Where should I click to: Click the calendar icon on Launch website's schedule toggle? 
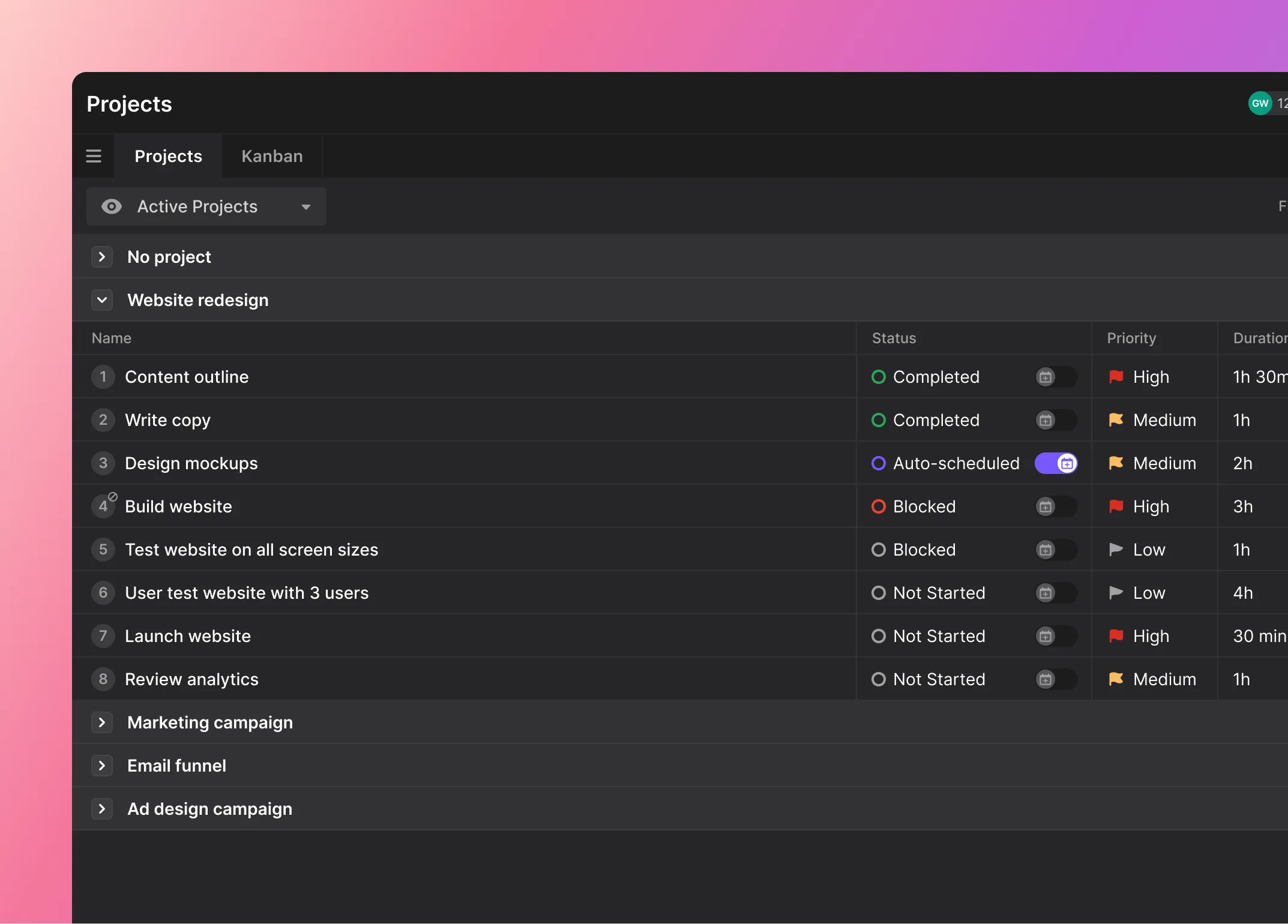[x=1046, y=636]
